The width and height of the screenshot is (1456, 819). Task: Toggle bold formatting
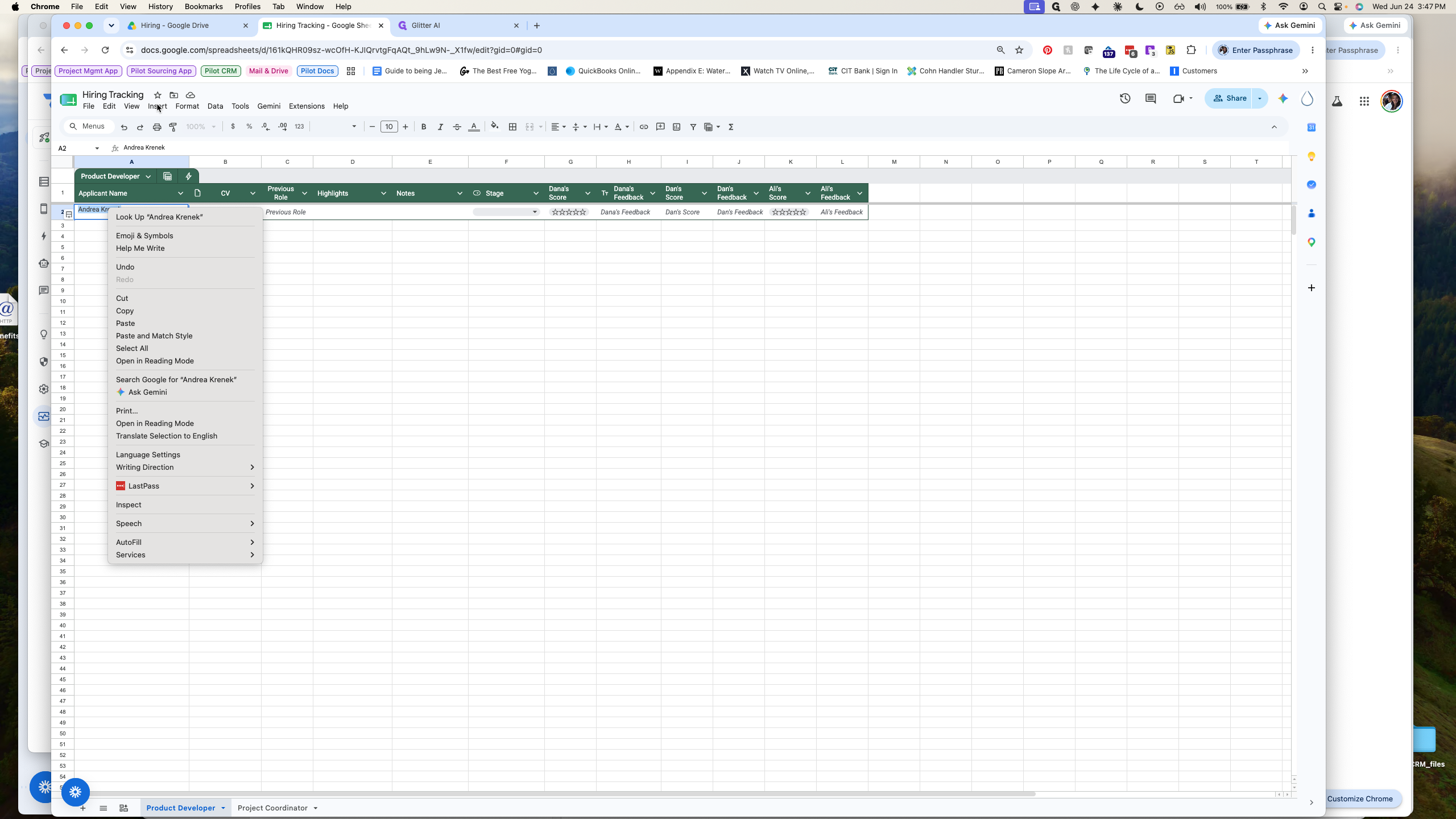click(x=424, y=127)
